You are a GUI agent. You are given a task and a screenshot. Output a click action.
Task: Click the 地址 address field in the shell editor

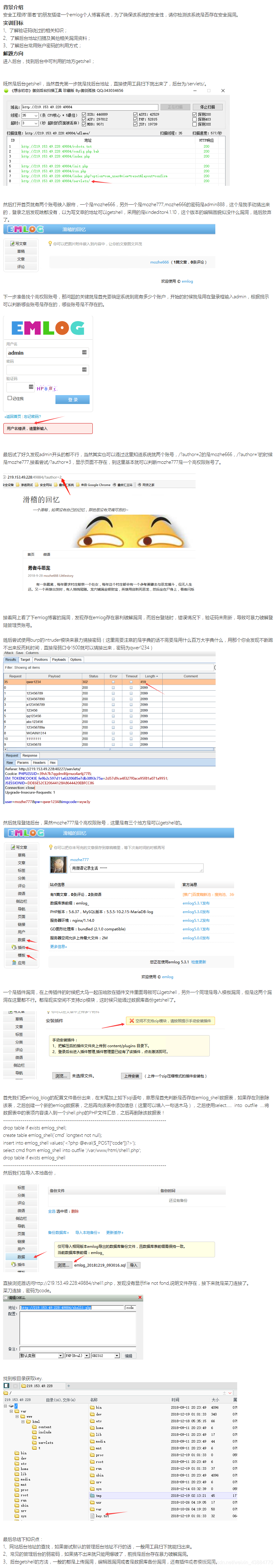72,1307
